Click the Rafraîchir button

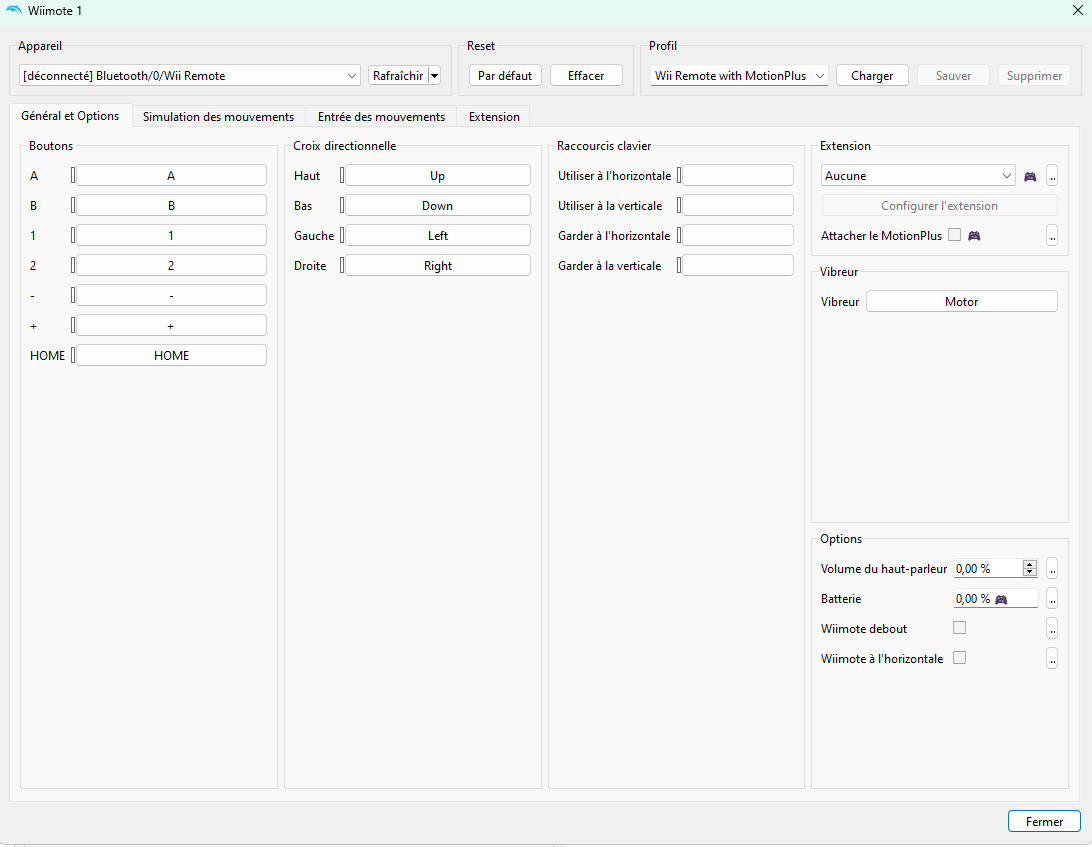(398, 75)
